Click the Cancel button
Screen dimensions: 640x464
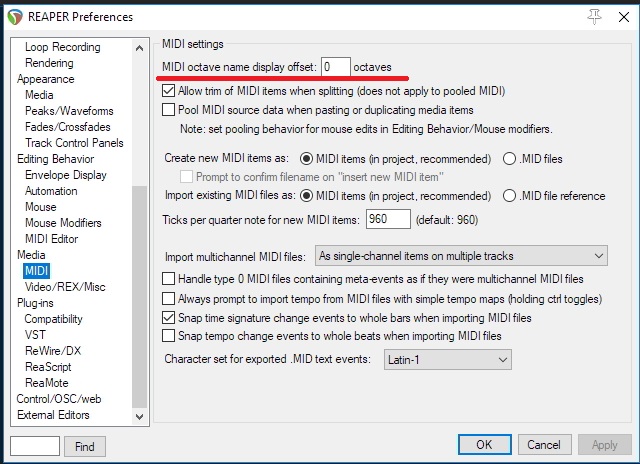tap(544, 444)
